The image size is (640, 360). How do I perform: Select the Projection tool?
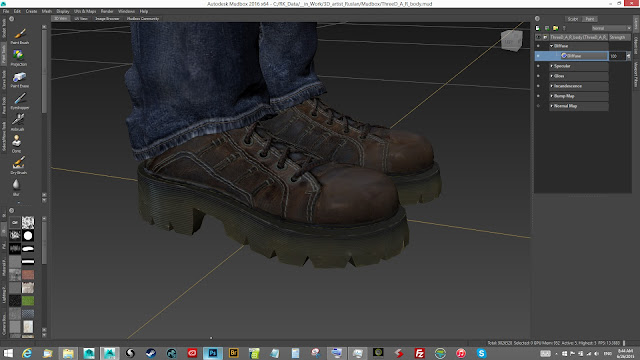pos(19,58)
